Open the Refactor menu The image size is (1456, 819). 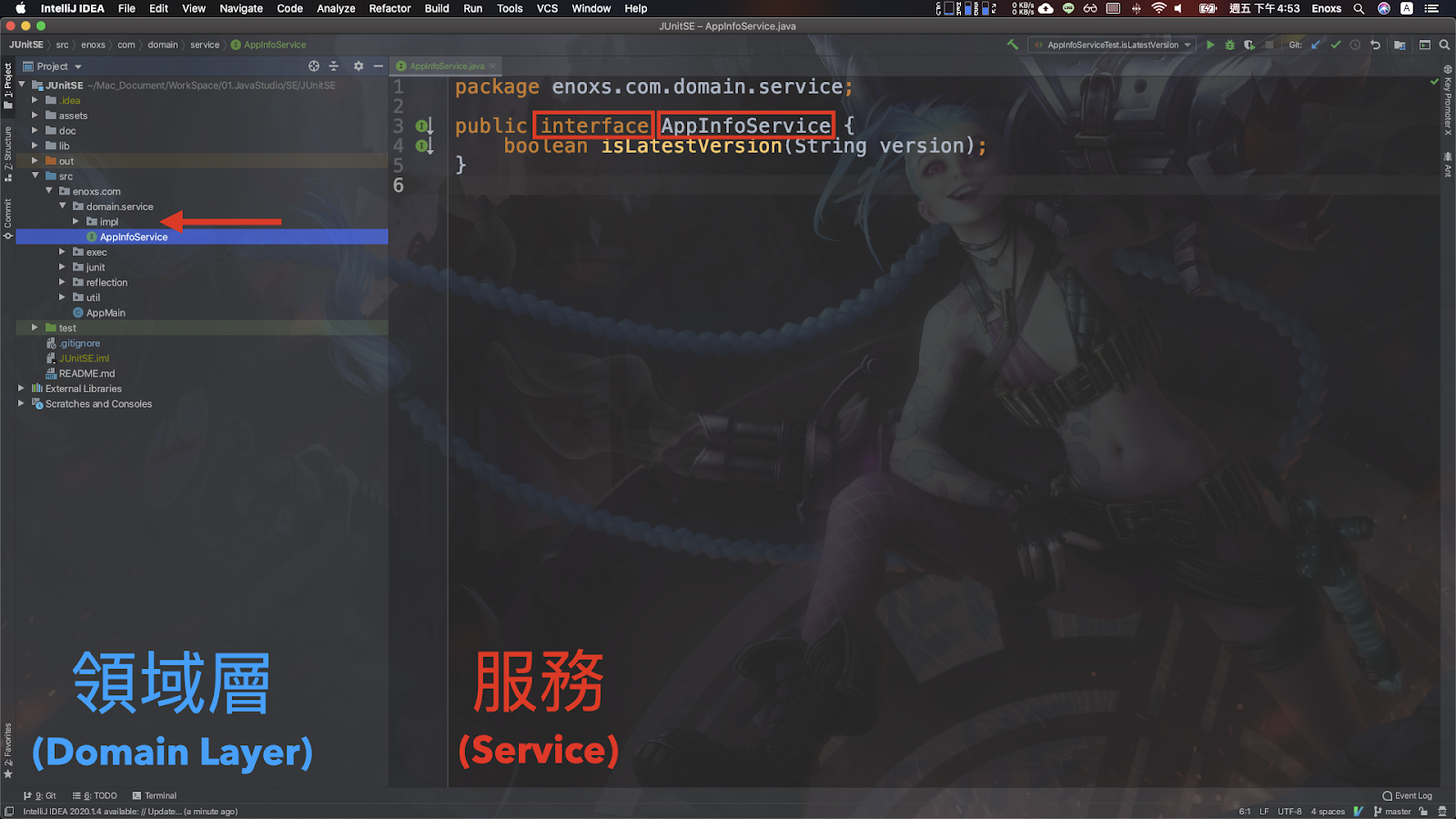(389, 8)
